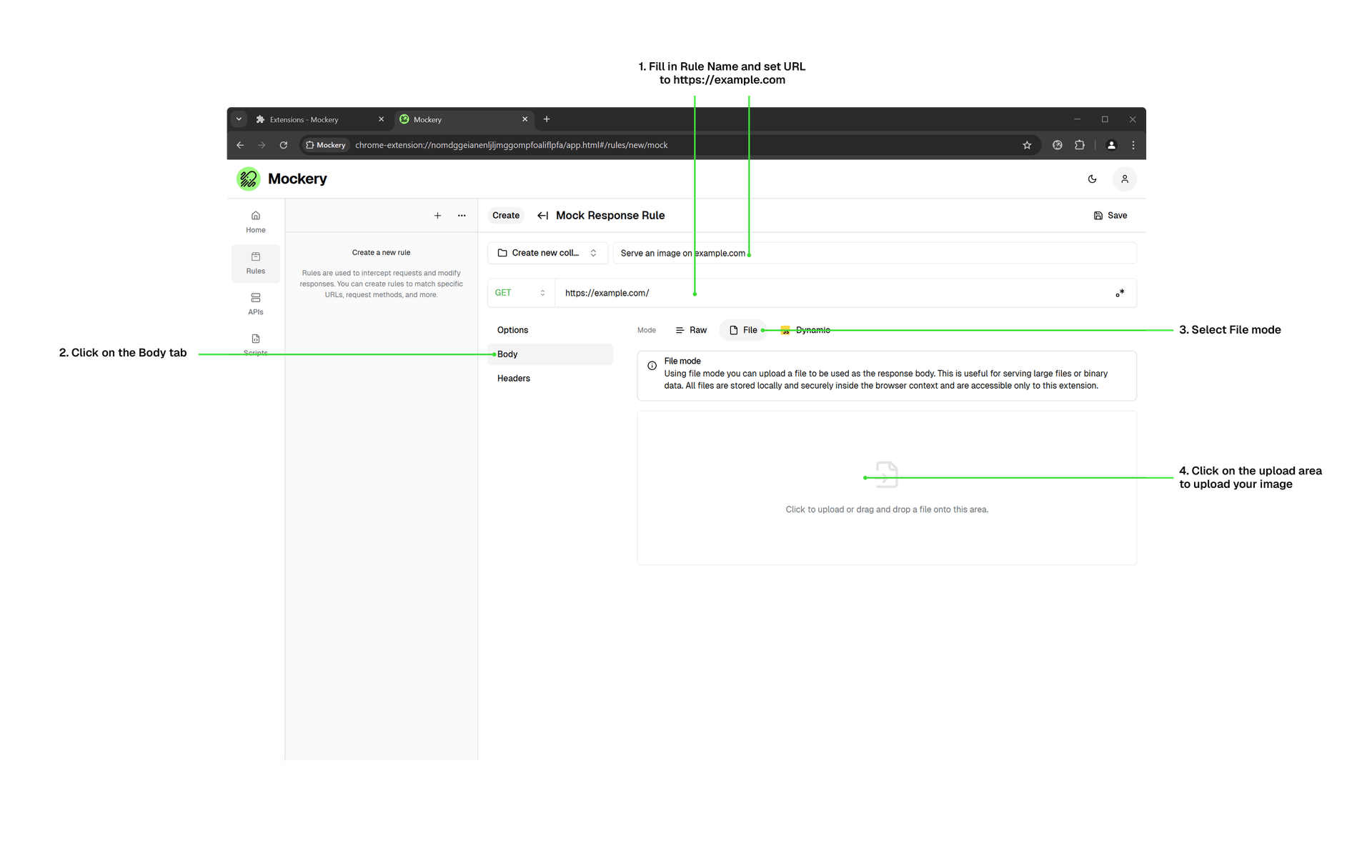The image size is (1372, 868).
Task: Edit the rule name field
Action: click(x=875, y=253)
